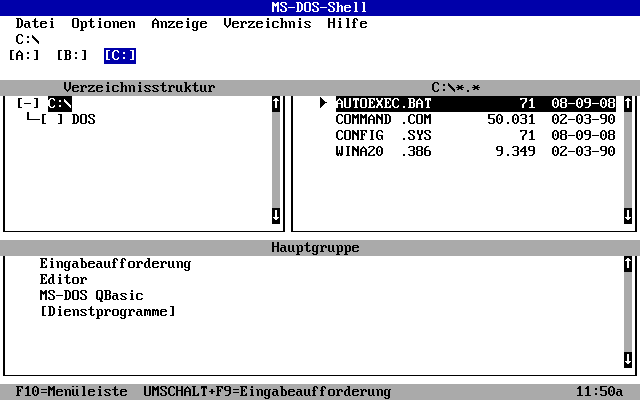The image size is (640, 400).
Task: Open the Datei menu
Action: 35,23
